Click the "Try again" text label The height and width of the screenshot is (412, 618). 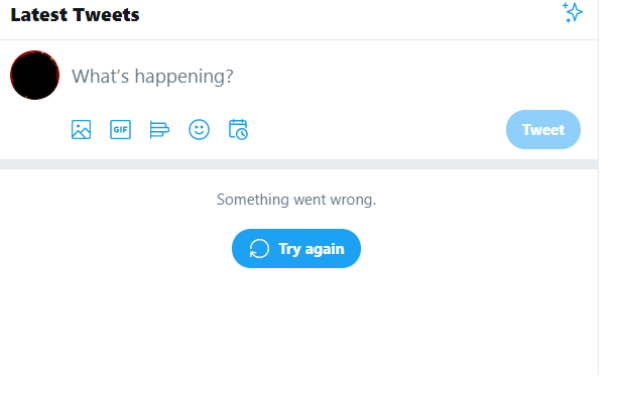click(311, 249)
